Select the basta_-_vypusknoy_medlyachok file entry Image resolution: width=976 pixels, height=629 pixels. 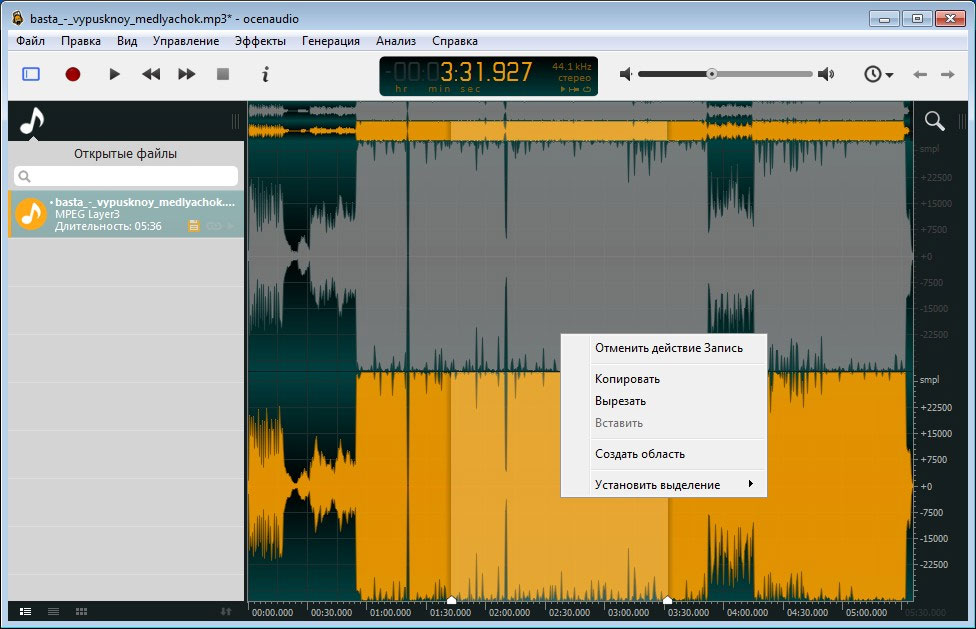[x=126, y=214]
